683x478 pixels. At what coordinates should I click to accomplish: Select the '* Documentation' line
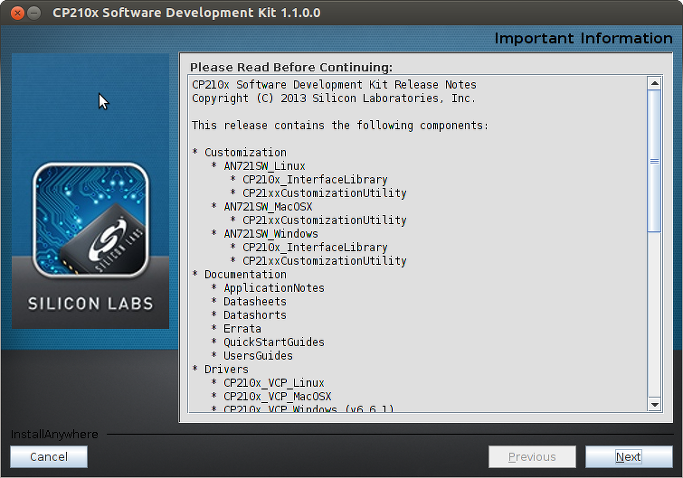point(240,274)
